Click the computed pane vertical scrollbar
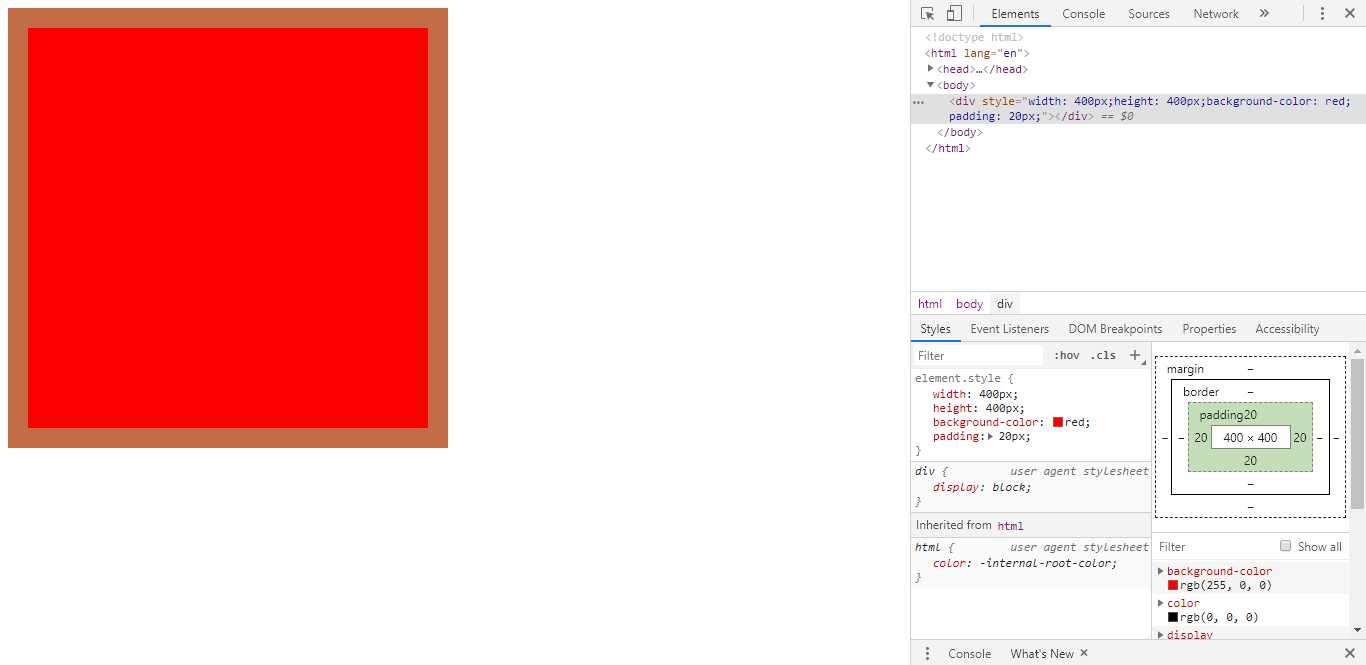This screenshot has width=1366, height=665. (1357, 434)
